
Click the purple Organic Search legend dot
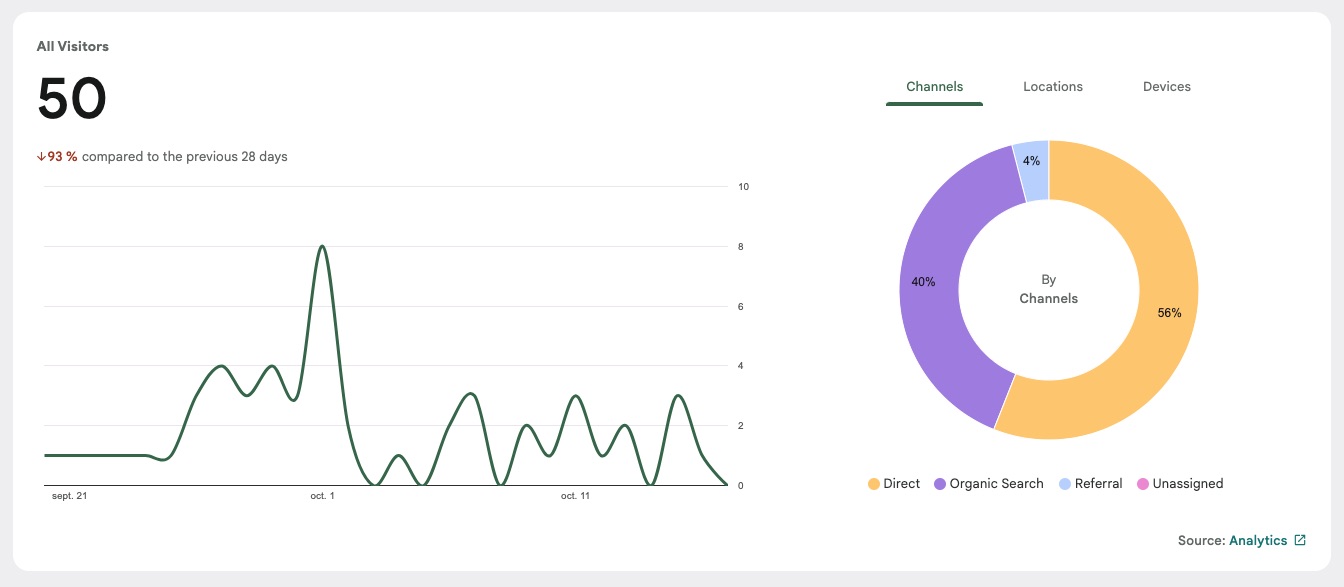point(940,484)
